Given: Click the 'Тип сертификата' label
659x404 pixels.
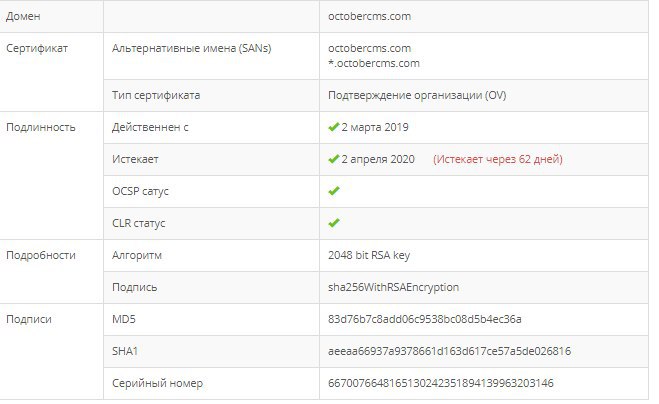Looking at the screenshot, I should 156,95.
